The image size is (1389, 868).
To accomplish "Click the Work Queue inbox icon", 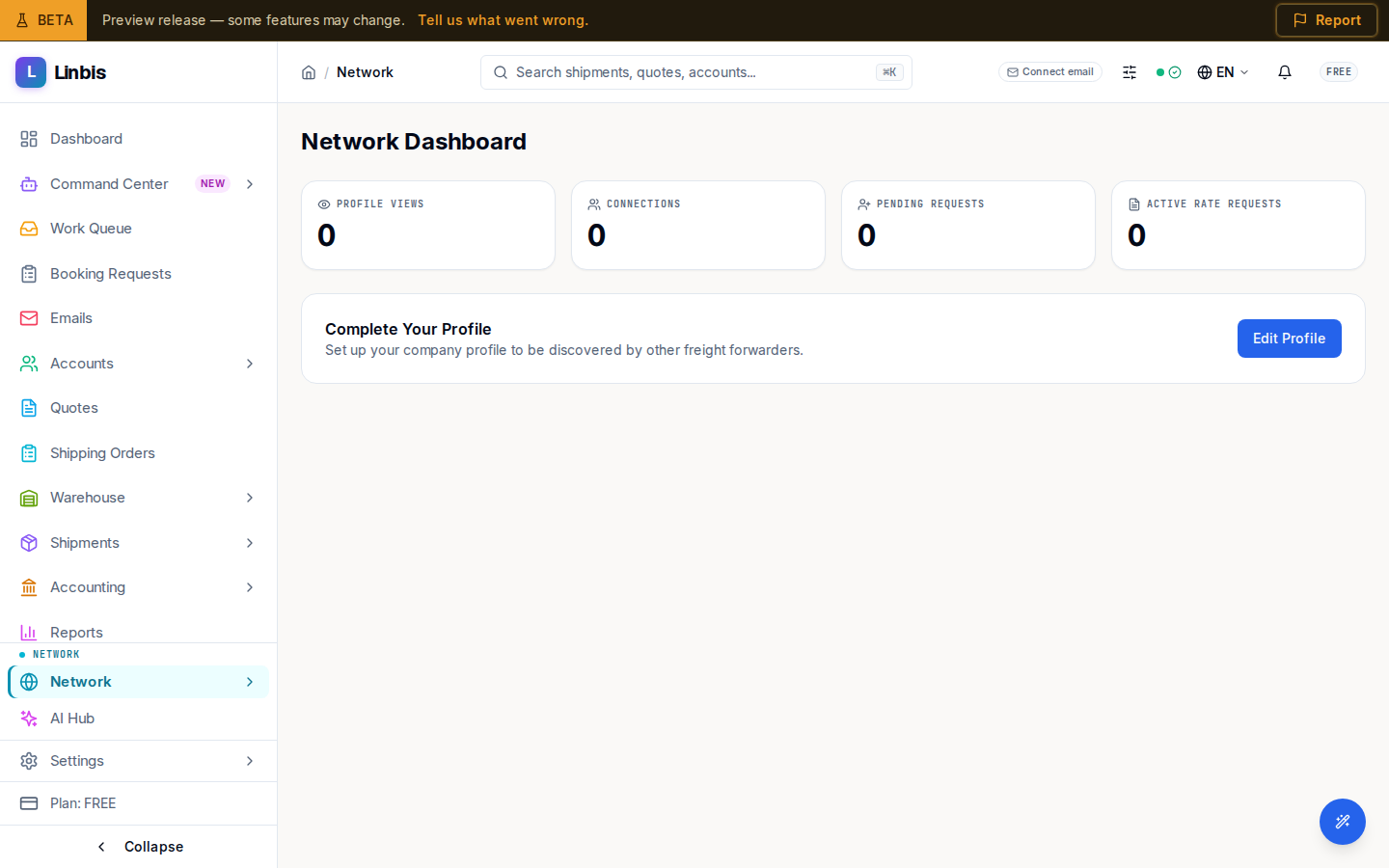I will coord(29,229).
